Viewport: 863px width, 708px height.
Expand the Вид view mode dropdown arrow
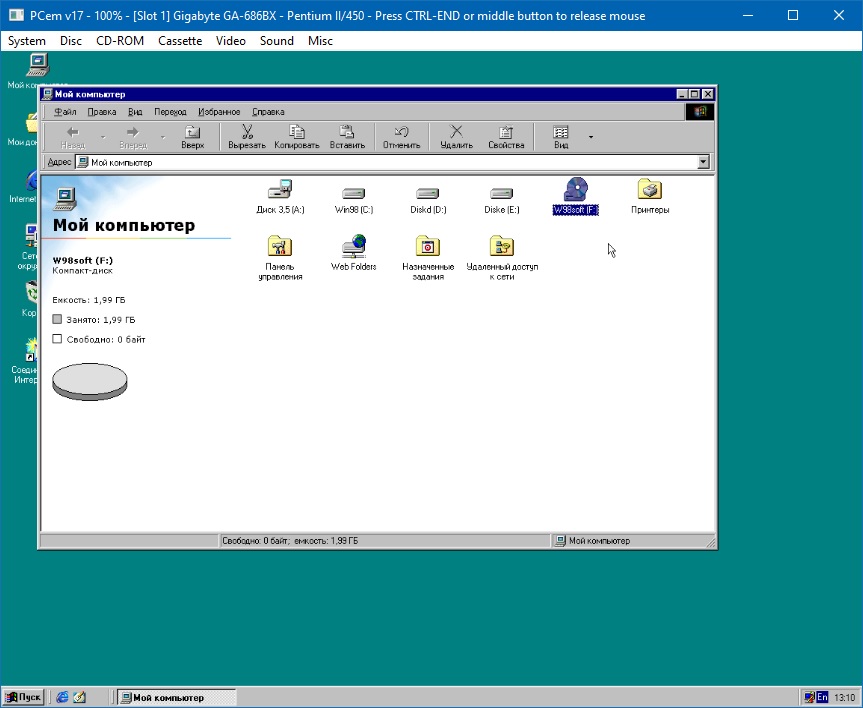[591, 137]
